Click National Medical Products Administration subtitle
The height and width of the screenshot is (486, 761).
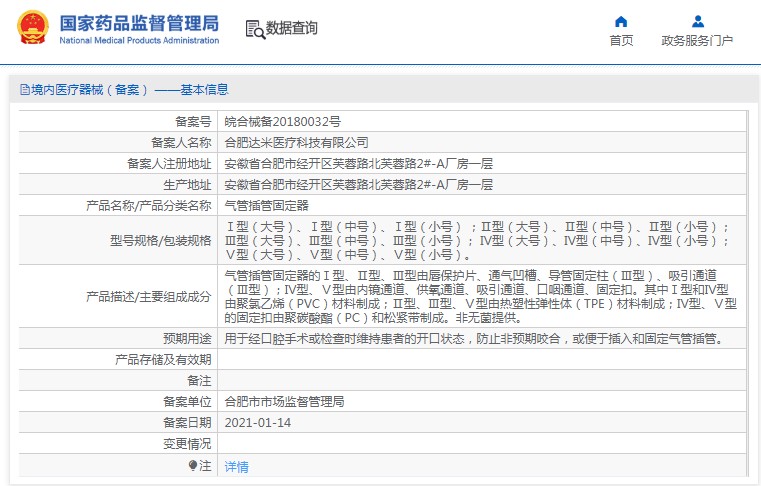pyautogui.click(x=139, y=40)
